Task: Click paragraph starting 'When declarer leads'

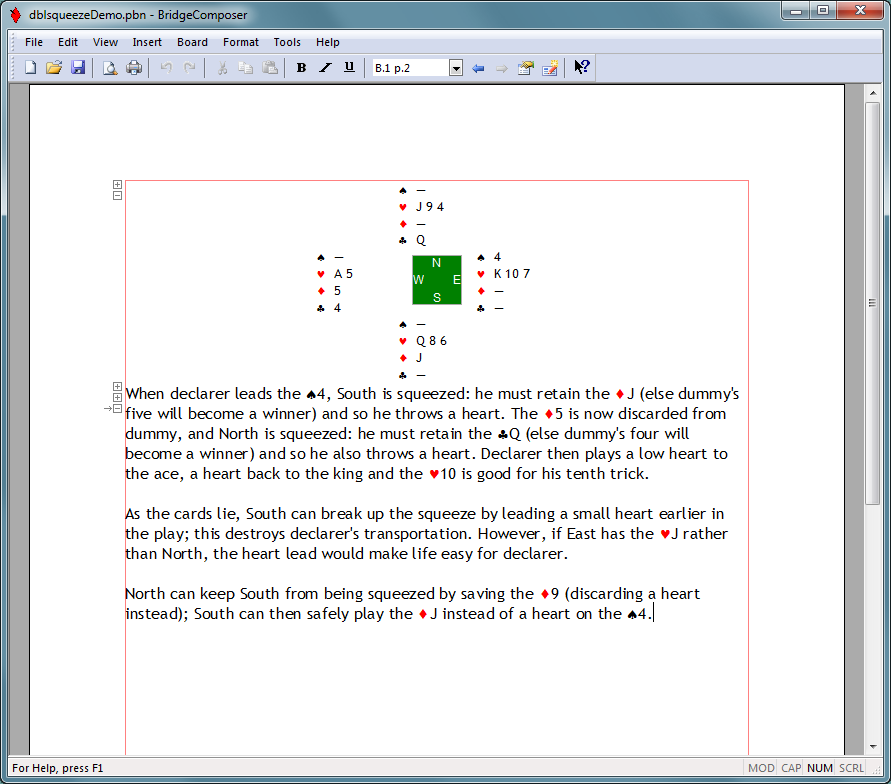Action: click(432, 433)
